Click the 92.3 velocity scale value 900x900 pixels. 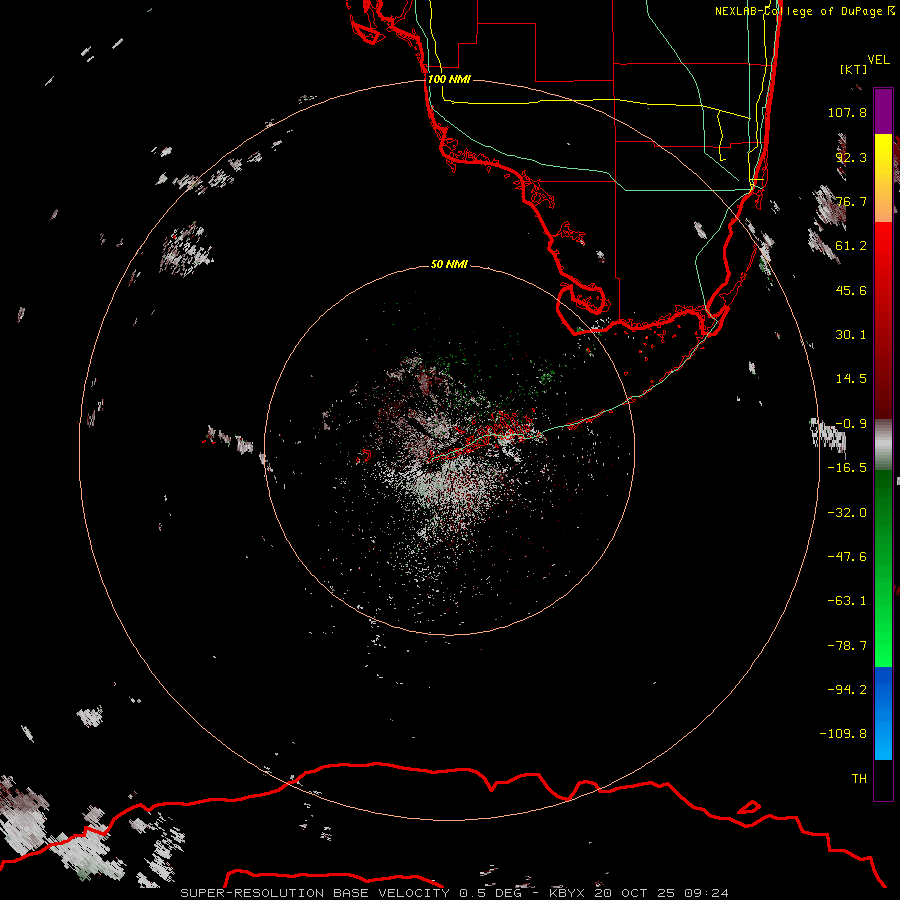pos(851,157)
